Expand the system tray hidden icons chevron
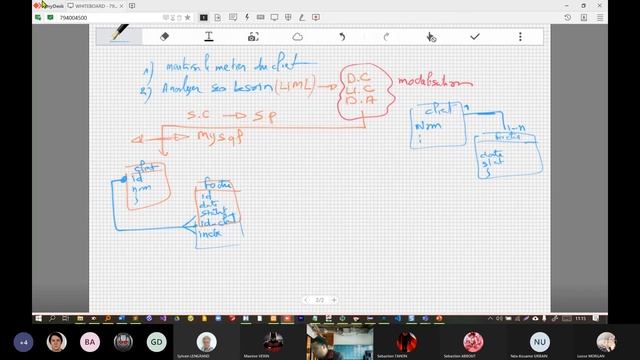Viewport: 640px width, 360px height. click(490, 318)
